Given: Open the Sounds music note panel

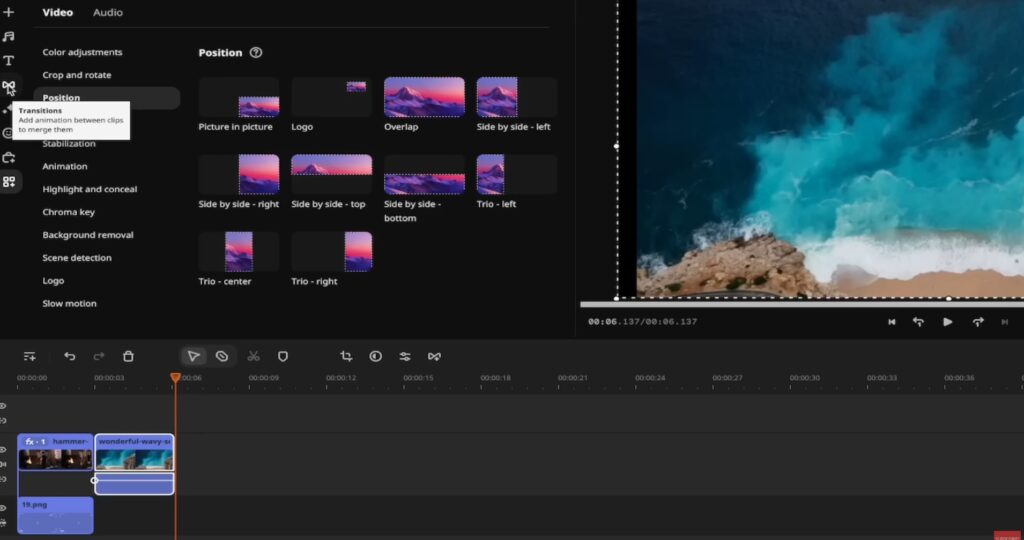Looking at the screenshot, I should tap(9, 36).
